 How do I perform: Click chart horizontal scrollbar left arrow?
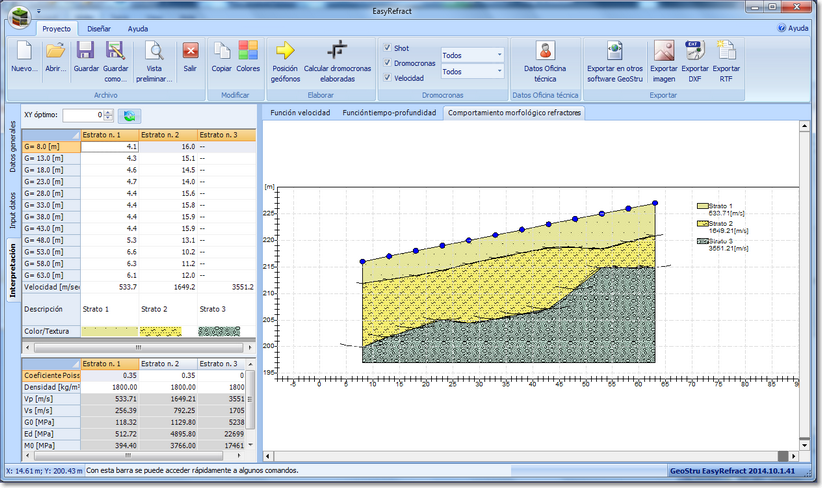[x=268, y=456]
